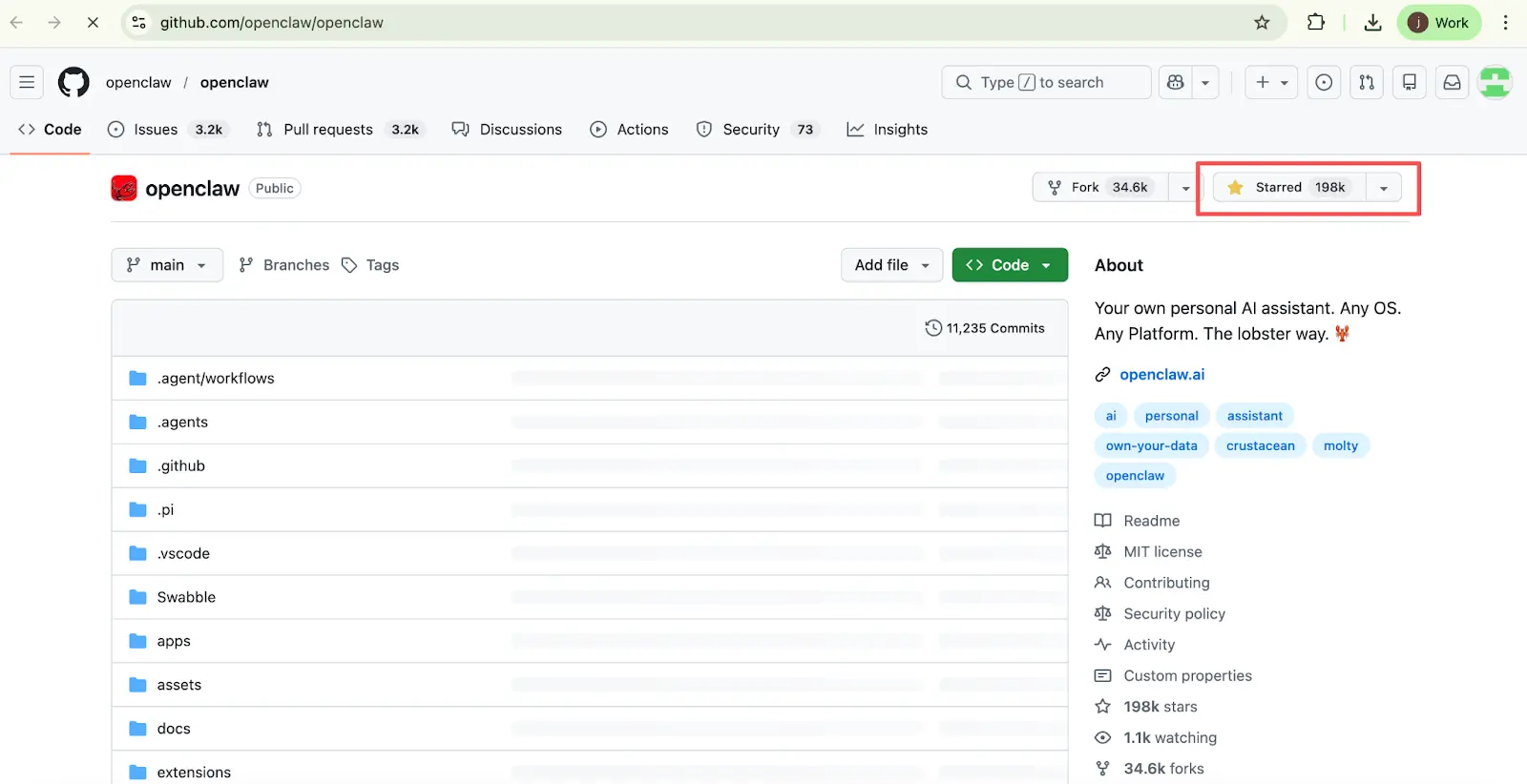Open the Contributing guidelines
The width and height of the screenshot is (1527, 784).
[x=1153, y=583]
